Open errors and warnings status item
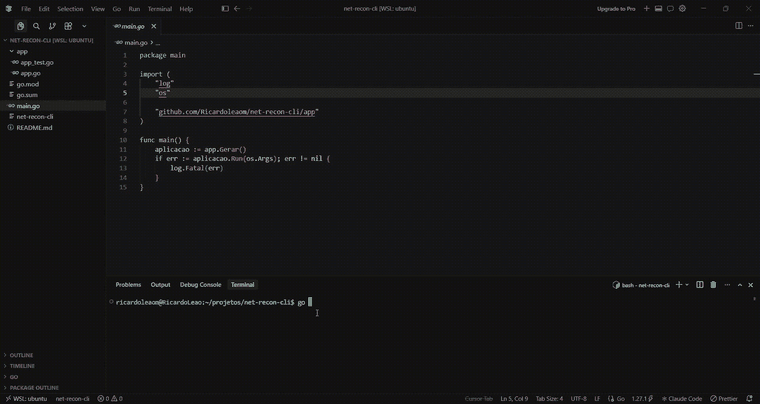760x404 pixels. [x=110, y=399]
